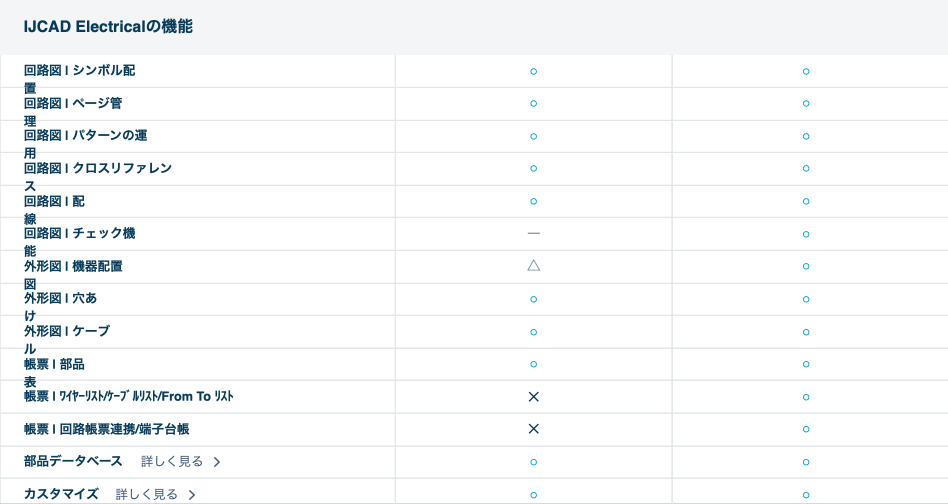Click the middle-column circle for 部品データベース
This screenshot has width=948, height=504.
pyautogui.click(x=533, y=462)
